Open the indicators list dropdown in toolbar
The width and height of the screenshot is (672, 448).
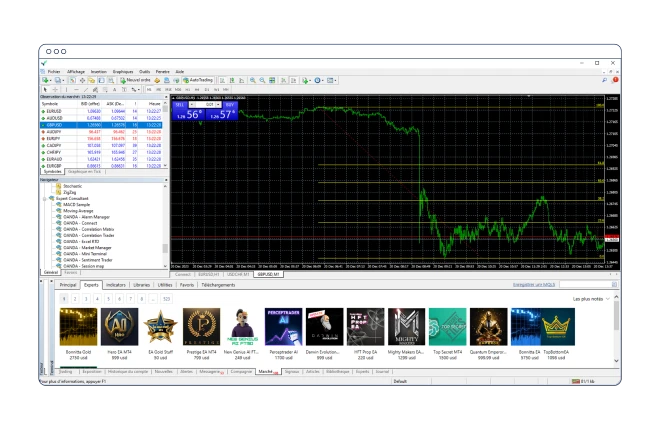tap(306, 80)
